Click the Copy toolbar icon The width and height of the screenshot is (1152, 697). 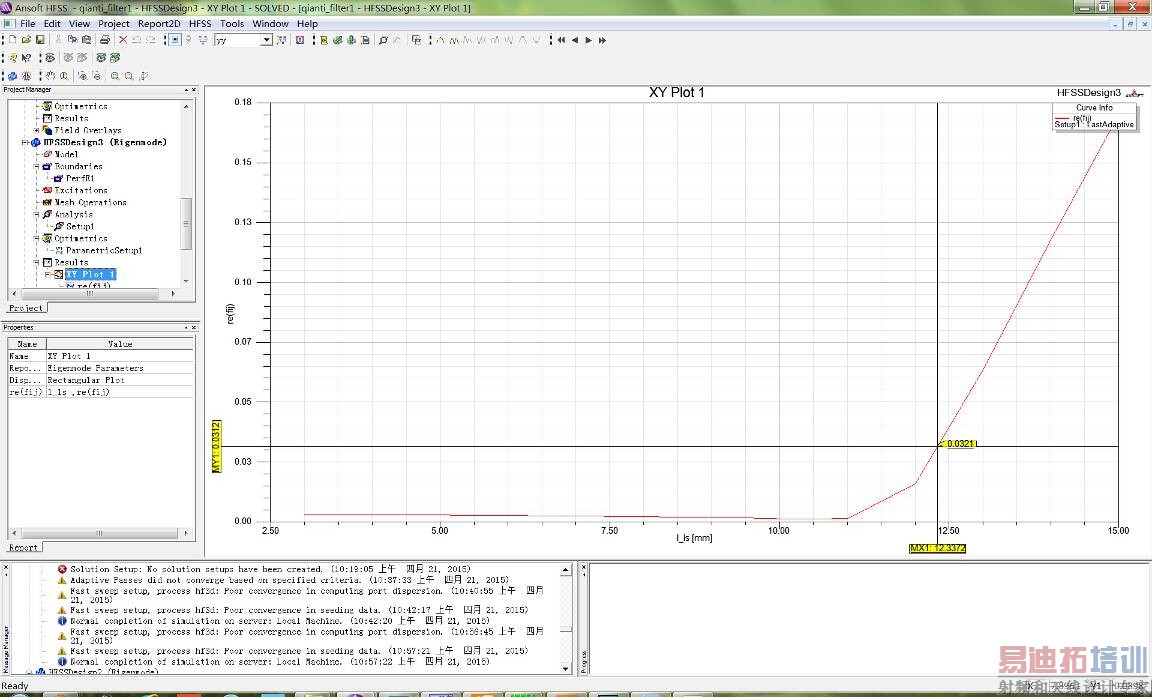(x=73, y=40)
